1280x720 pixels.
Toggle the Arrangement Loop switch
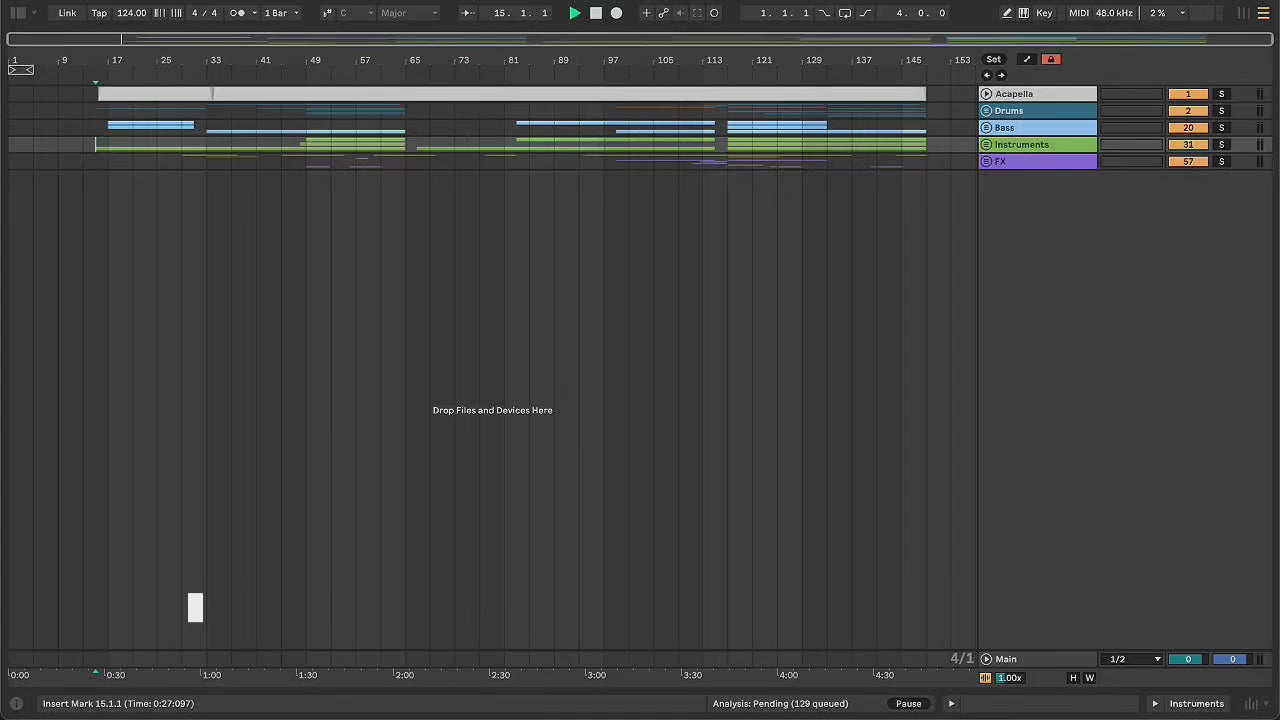tap(844, 13)
